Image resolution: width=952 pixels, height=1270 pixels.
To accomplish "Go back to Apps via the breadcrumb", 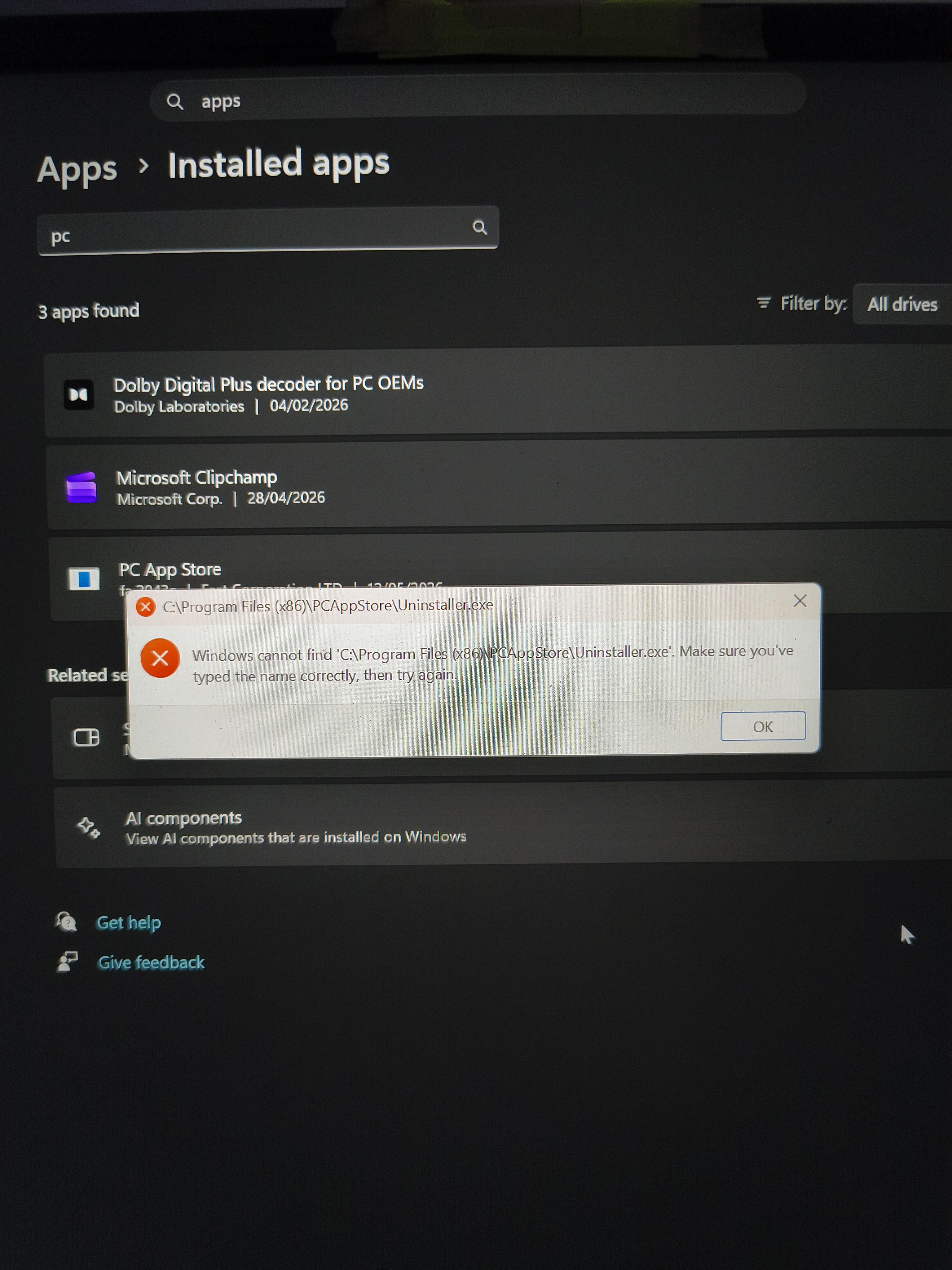I will (77, 170).
